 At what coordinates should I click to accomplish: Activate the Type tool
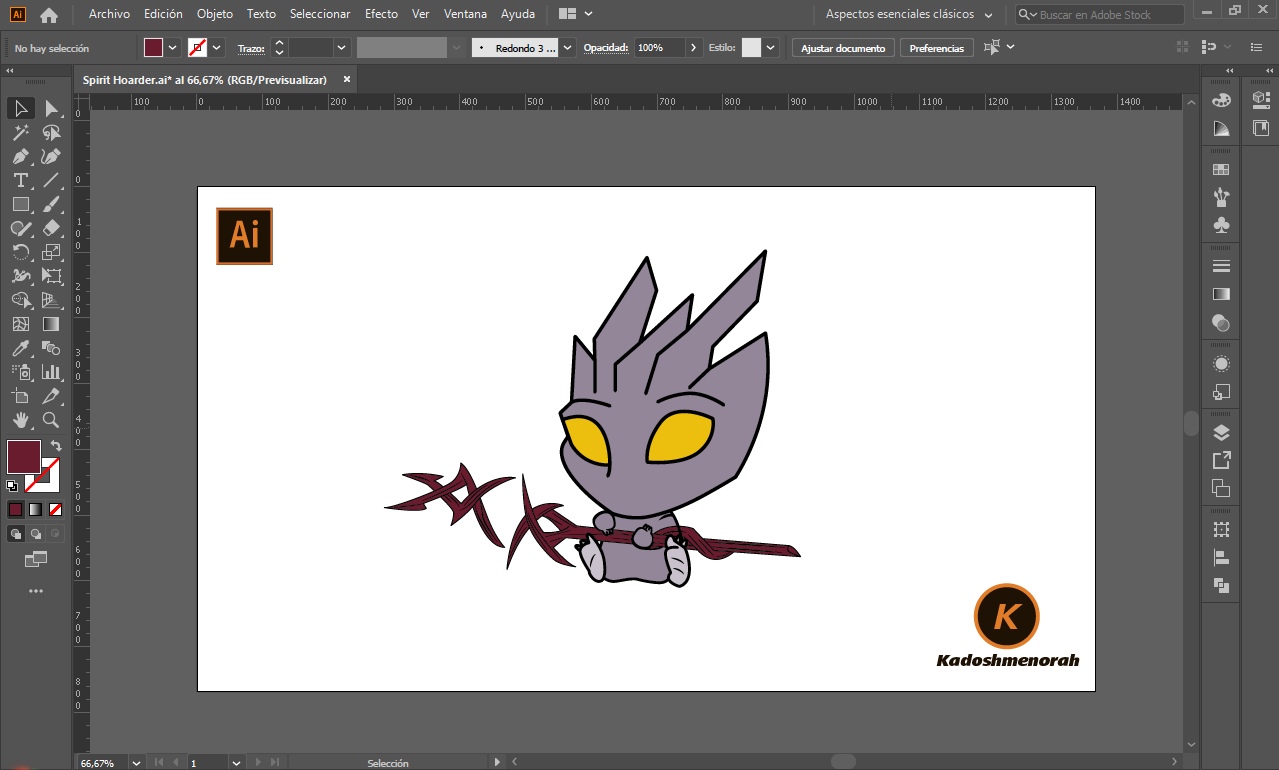20,180
